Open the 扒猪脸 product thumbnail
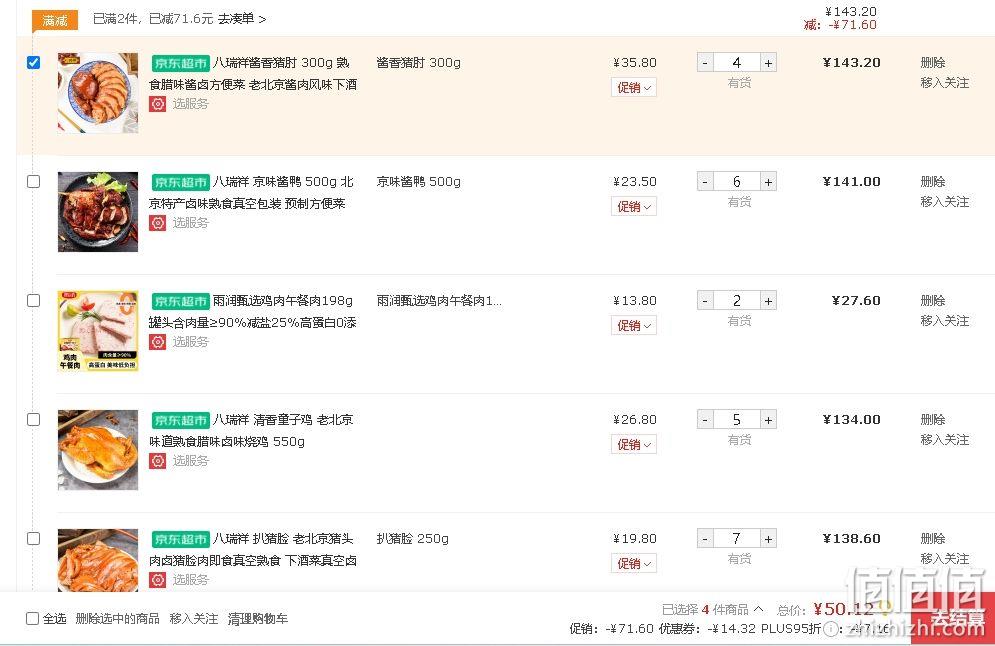The image size is (995, 646). (x=98, y=560)
